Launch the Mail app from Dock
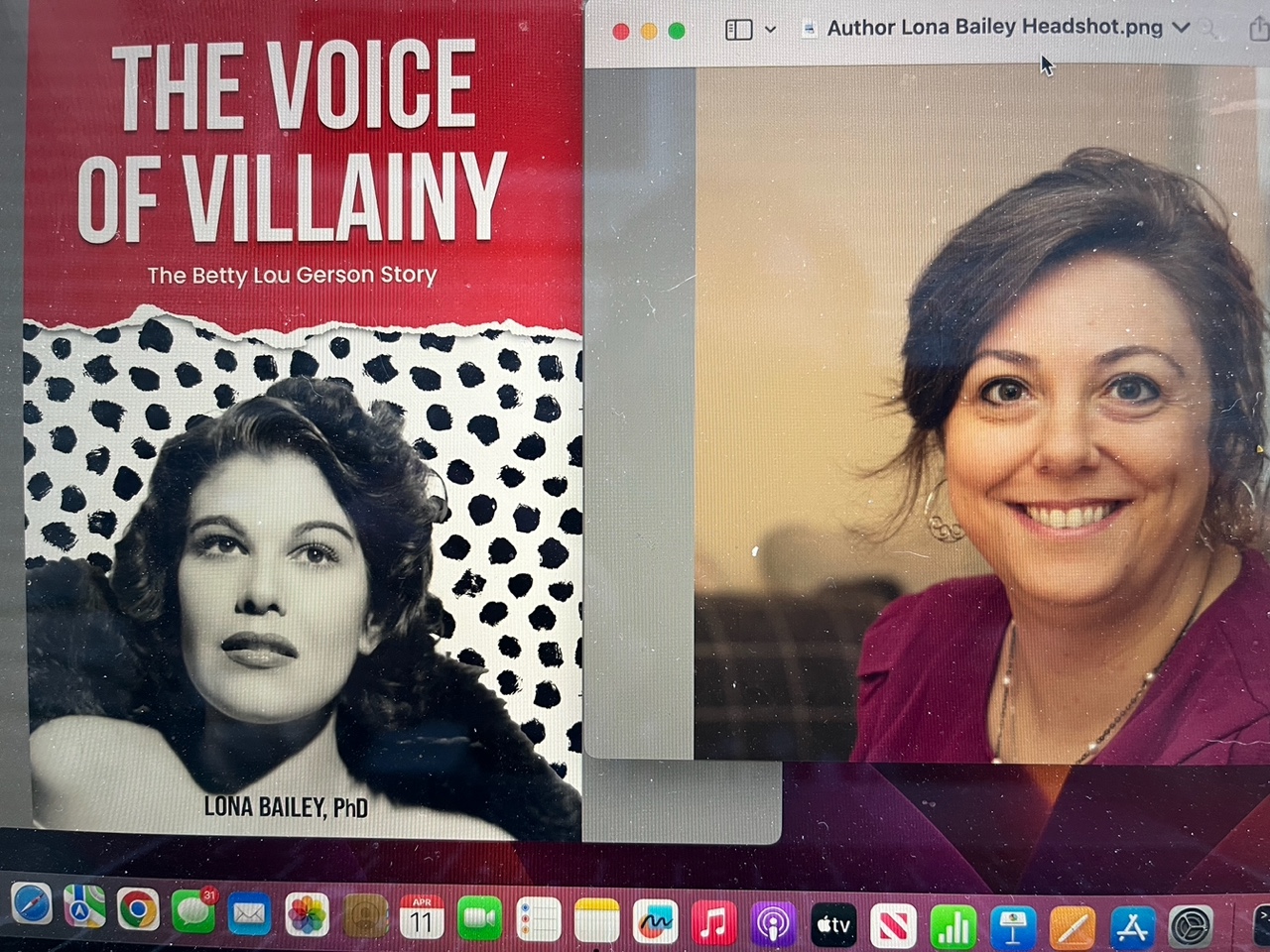This screenshot has width=1270, height=952. (x=249, y=914)
